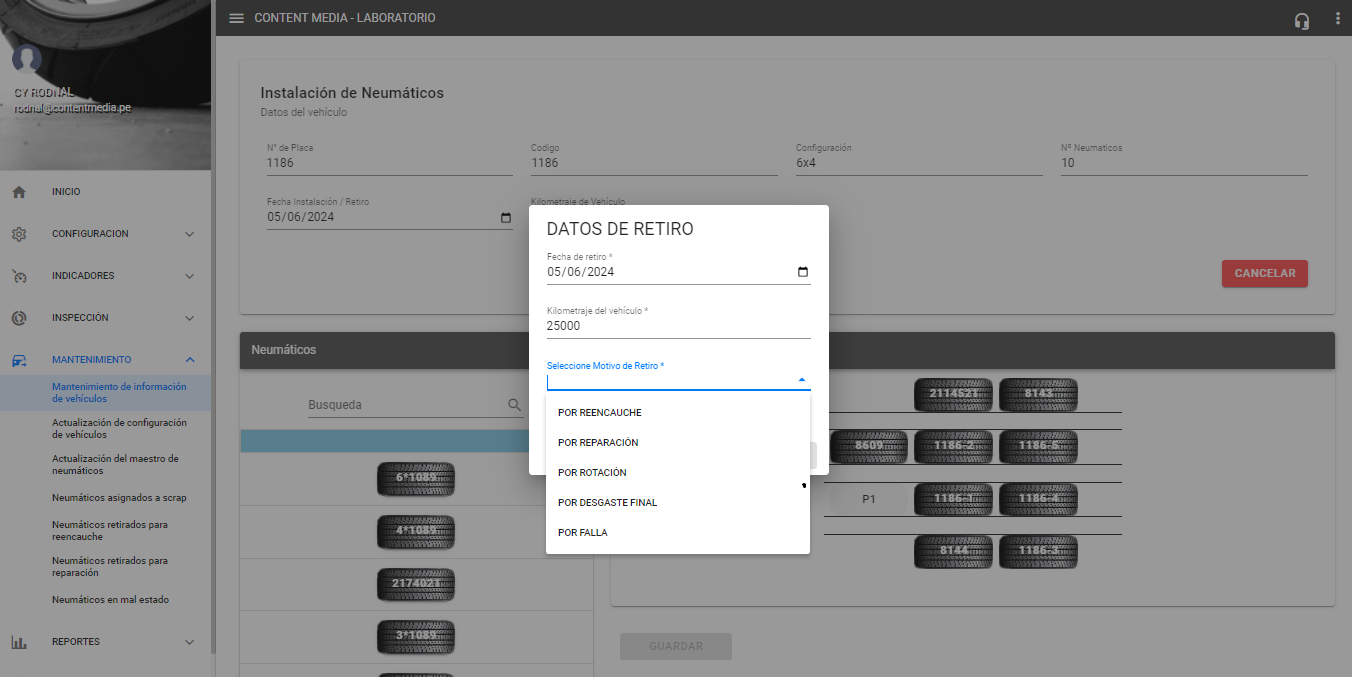Image resolution: width=1352 pixels, height=677 pixels.
Task: Select POR DESGASTE FINAL option
Action: (x=607, y=503)
